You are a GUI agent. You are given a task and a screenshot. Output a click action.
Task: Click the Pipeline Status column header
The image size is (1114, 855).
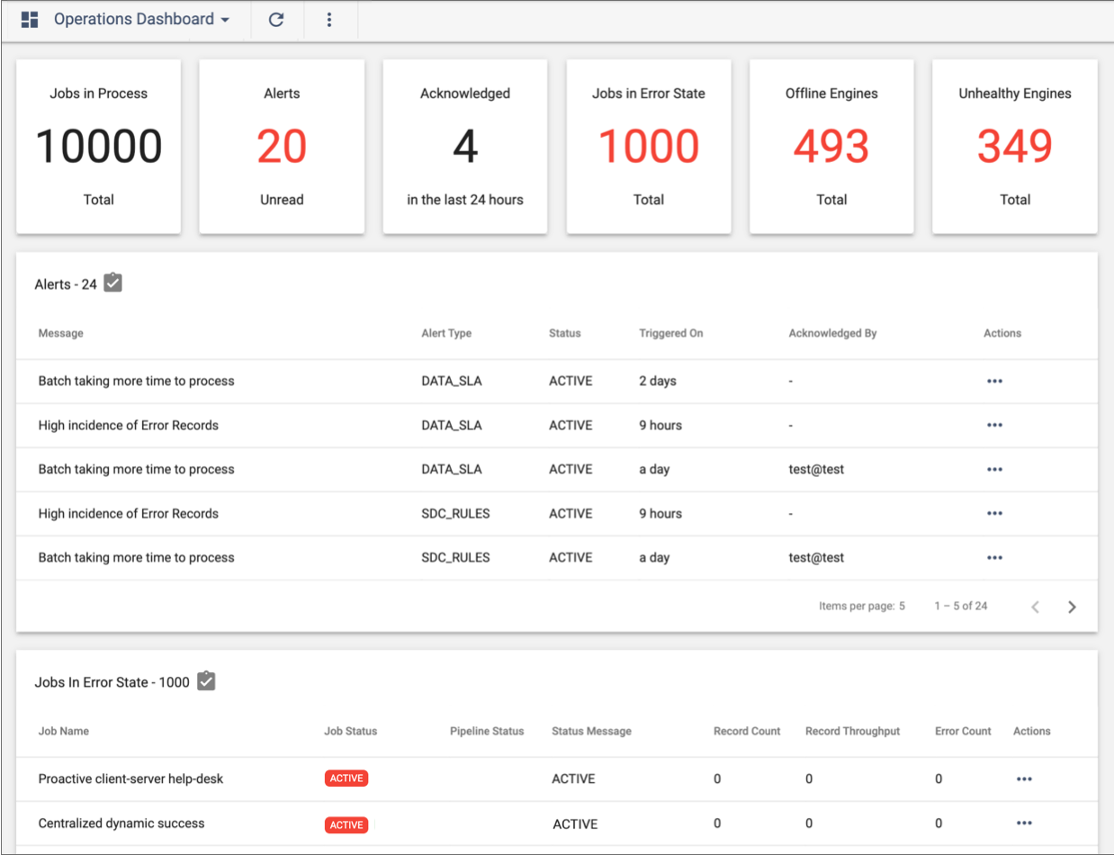point(487,731)
